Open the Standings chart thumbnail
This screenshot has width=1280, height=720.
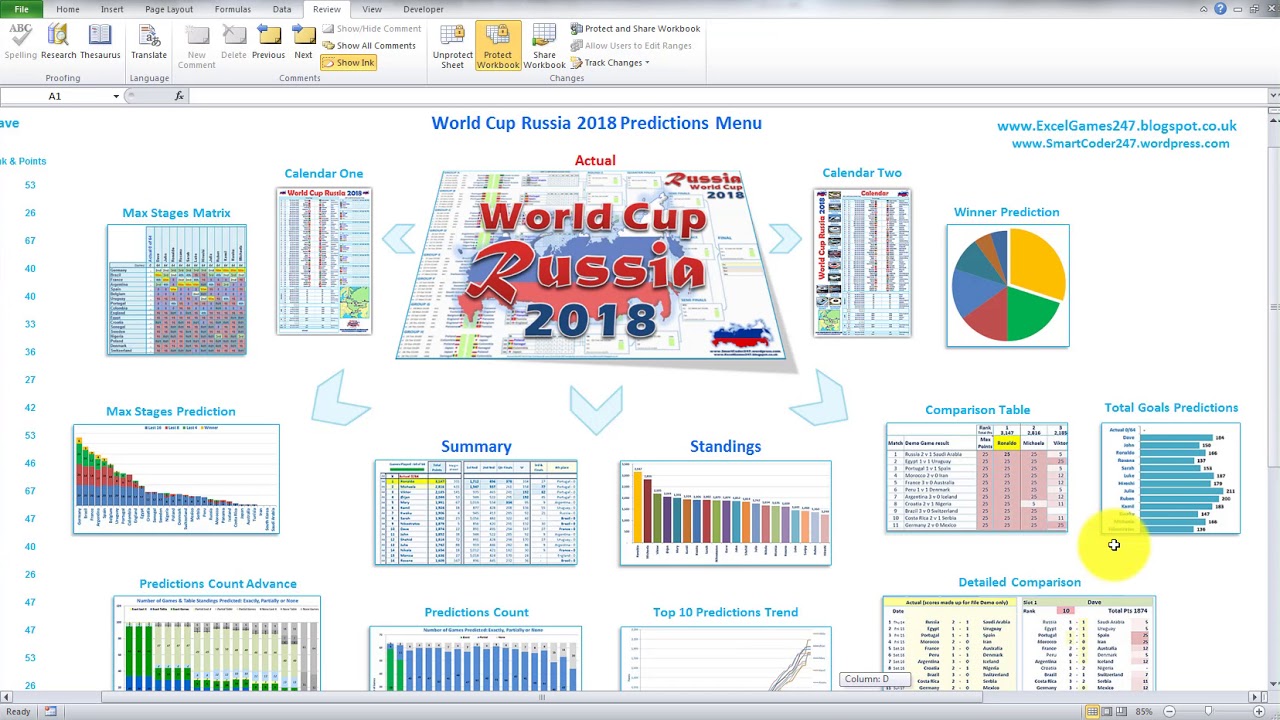(725, 513)
